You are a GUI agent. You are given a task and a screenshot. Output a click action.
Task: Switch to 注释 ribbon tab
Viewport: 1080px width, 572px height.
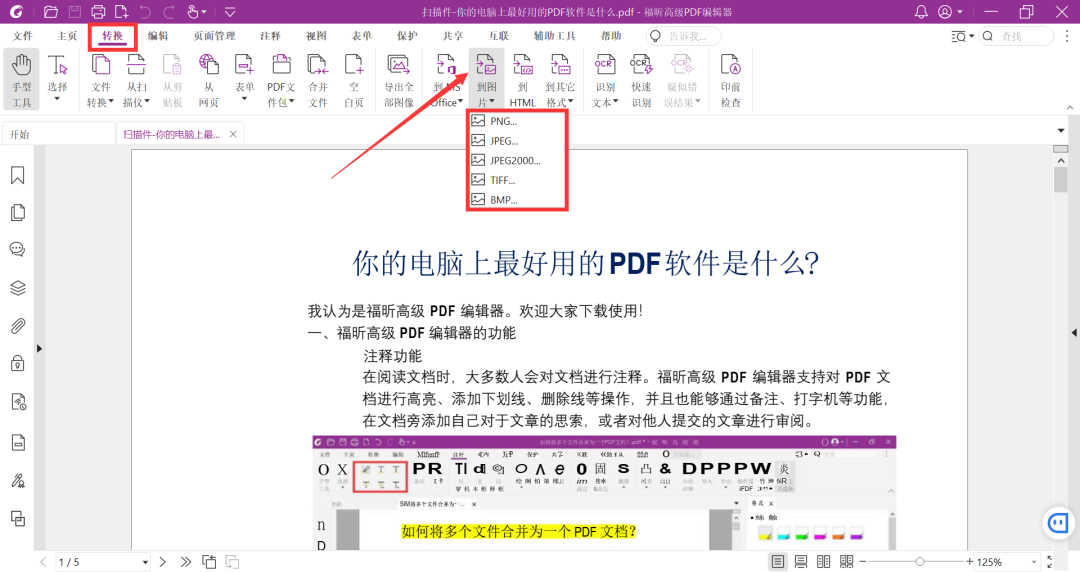click(270, 36)
